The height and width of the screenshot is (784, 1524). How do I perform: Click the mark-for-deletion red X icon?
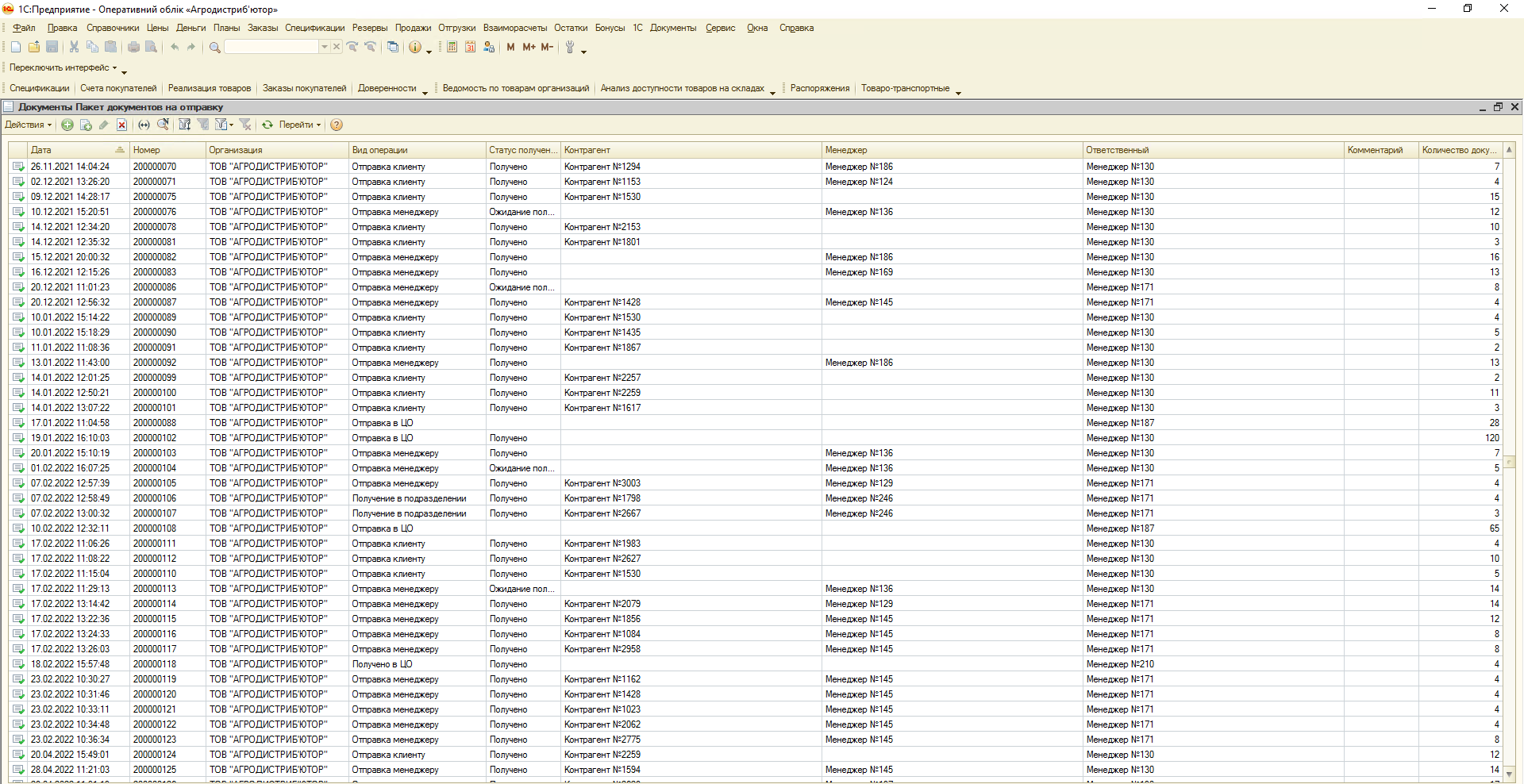(121, 125)
